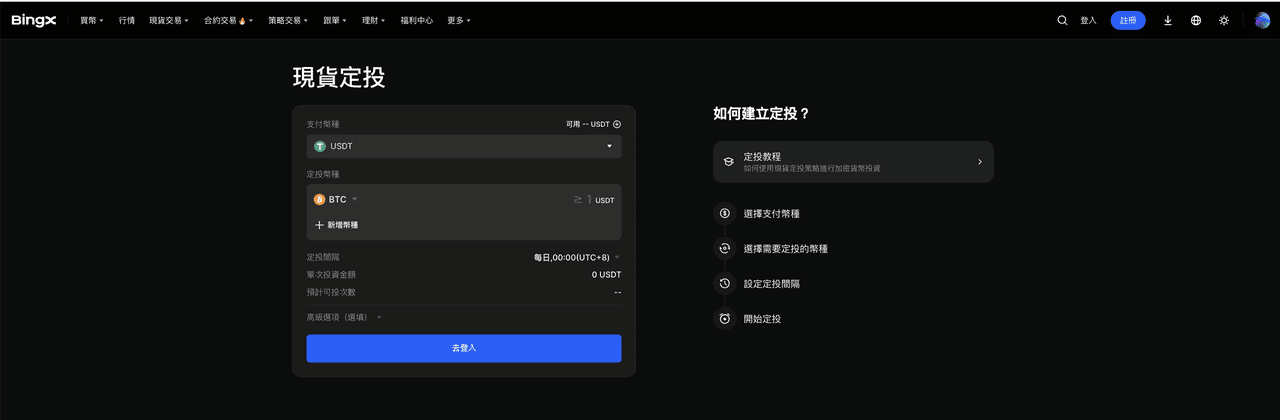Open the USDT payment currency dropdown
The height and width of the screenshot is (420, 1280).
(x=463, y=146)
